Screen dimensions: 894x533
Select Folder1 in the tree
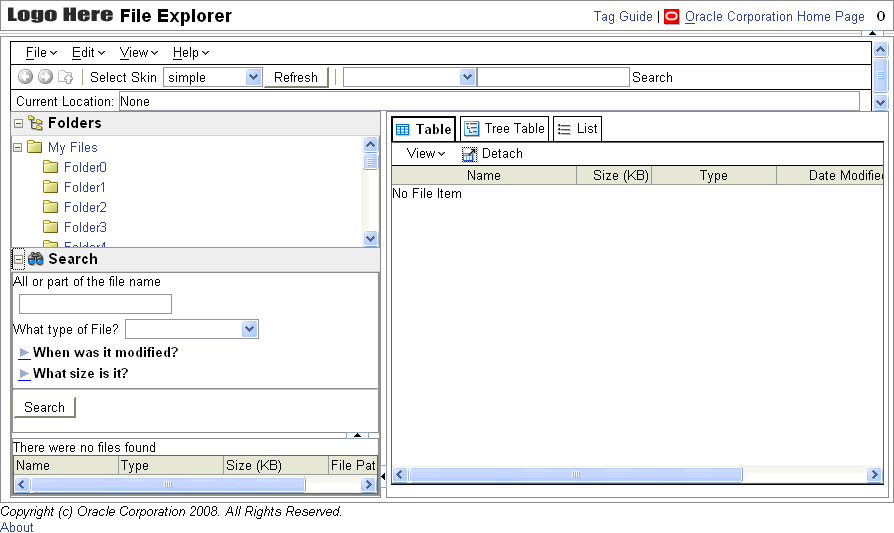(84, 187)
